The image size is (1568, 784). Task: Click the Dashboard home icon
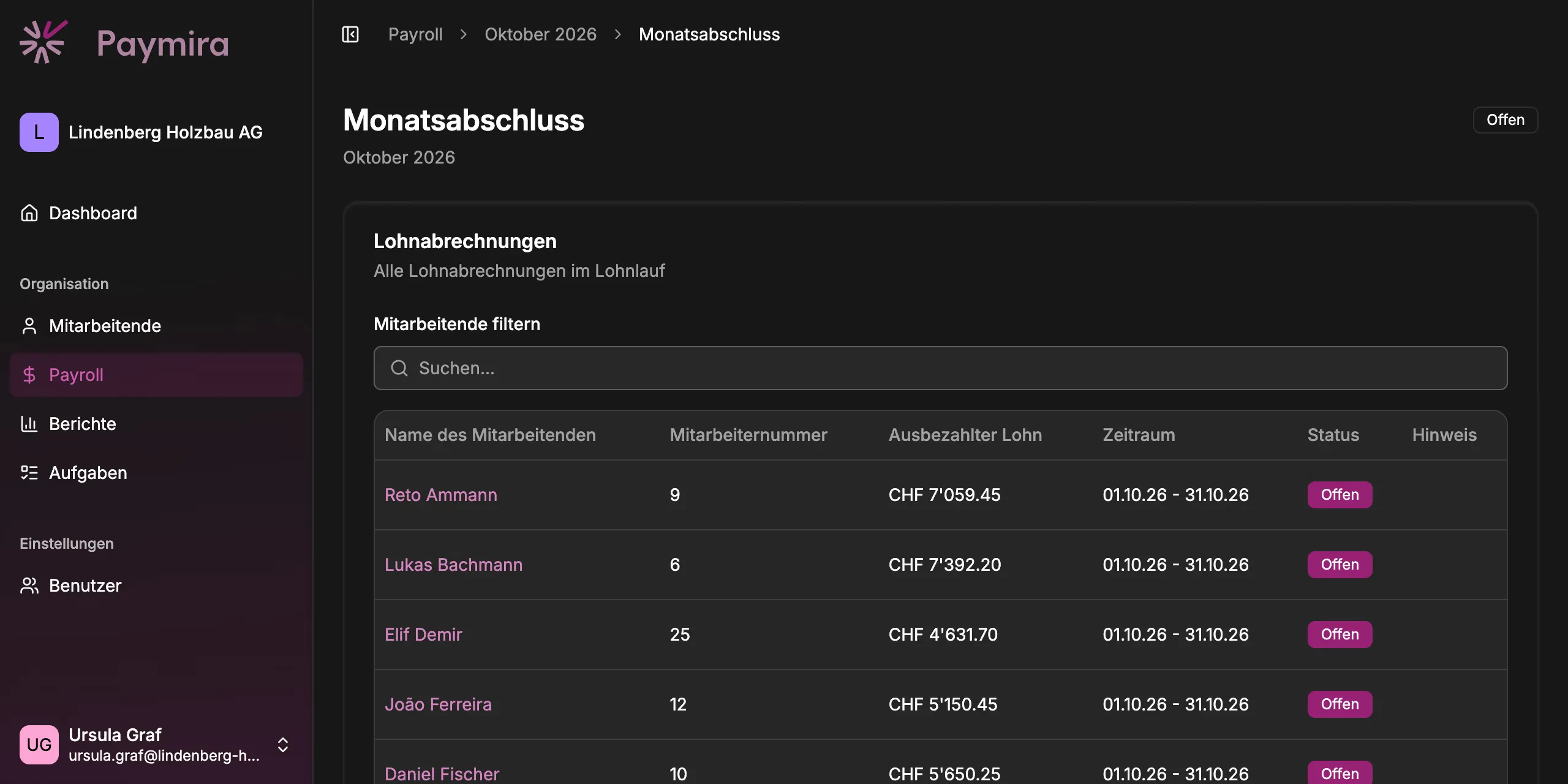coord(29,213)
